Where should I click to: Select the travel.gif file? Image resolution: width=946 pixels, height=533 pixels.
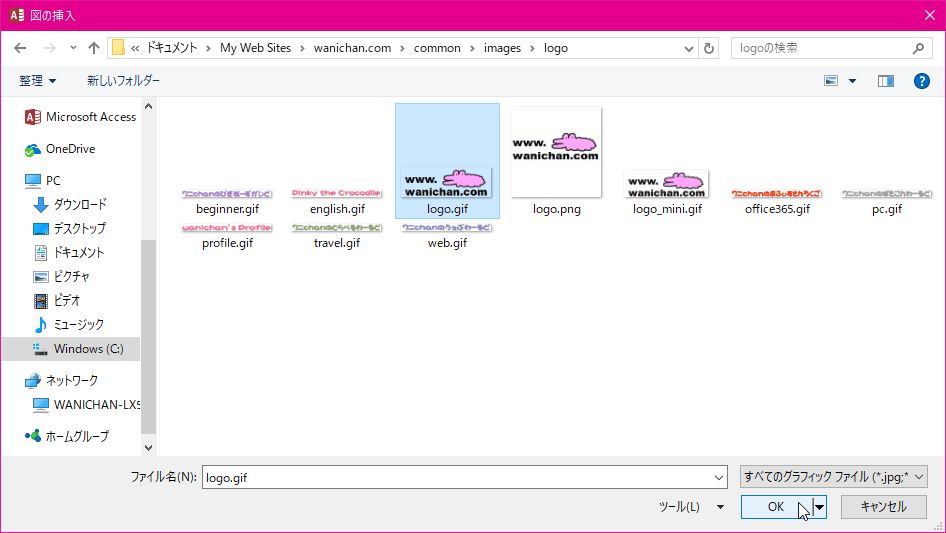point(337,236)
